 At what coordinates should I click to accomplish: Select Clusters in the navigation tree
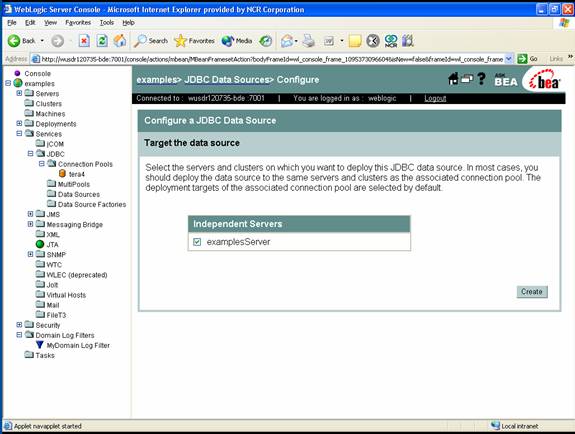click(49, 103)
